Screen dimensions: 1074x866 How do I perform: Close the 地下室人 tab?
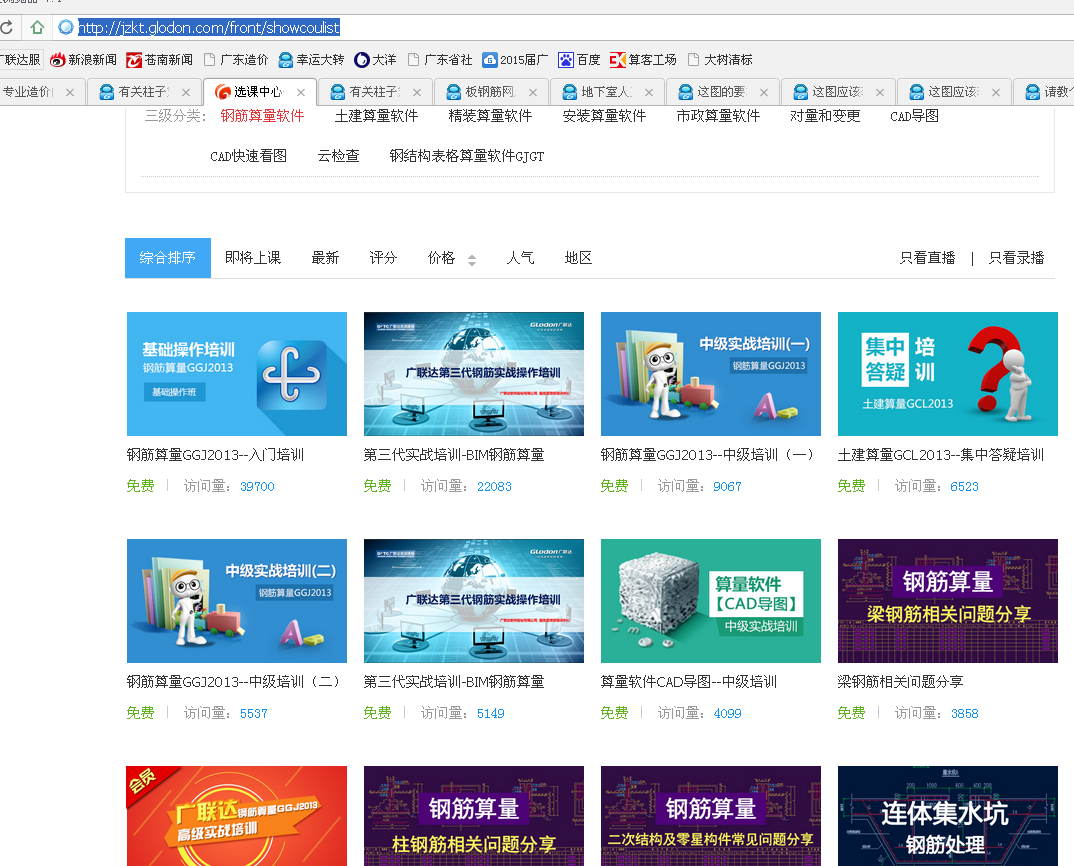click(649, 92)
